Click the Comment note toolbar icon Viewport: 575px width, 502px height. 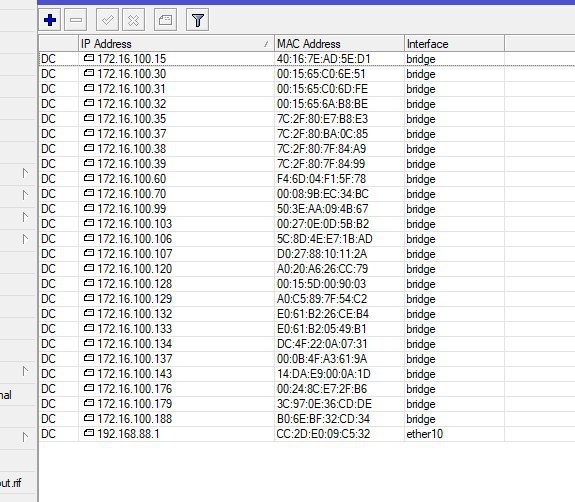tap(165, 20)
